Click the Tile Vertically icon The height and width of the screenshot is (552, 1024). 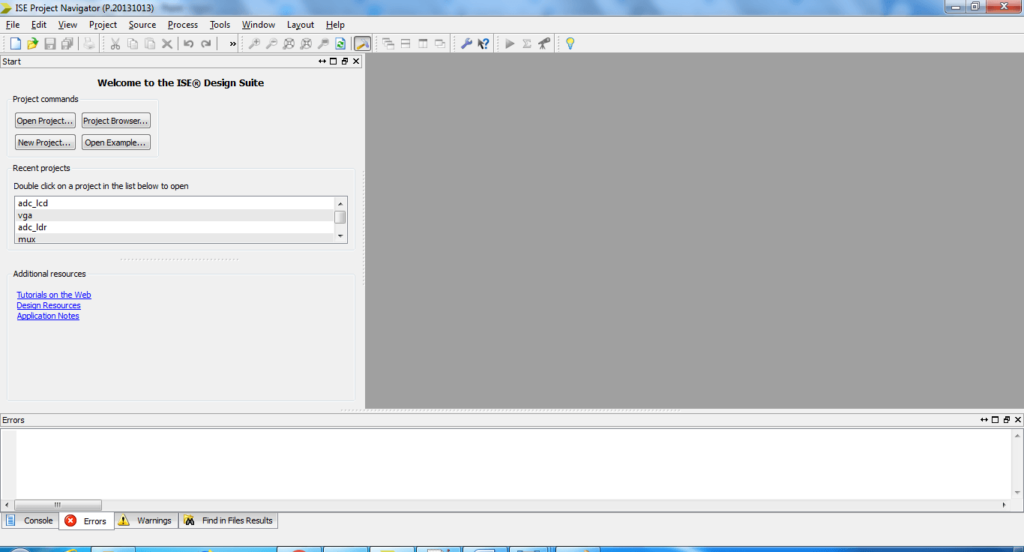(423, 44)
